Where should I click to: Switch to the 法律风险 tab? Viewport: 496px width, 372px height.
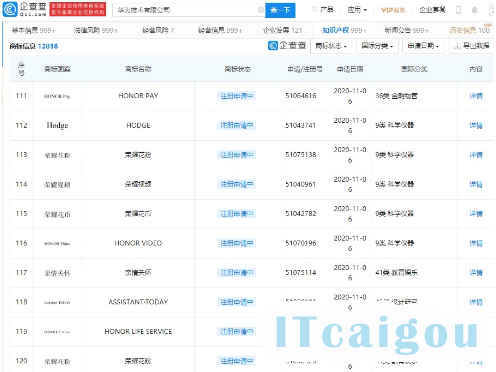[x=96, y=30]
